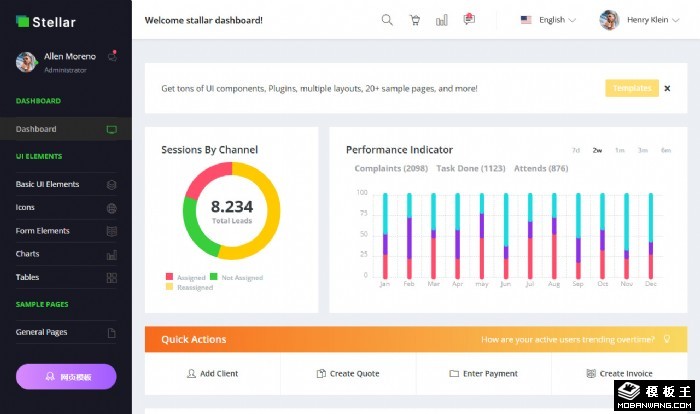
Task: Click the search magnifier icon
Action: point(387,20)
